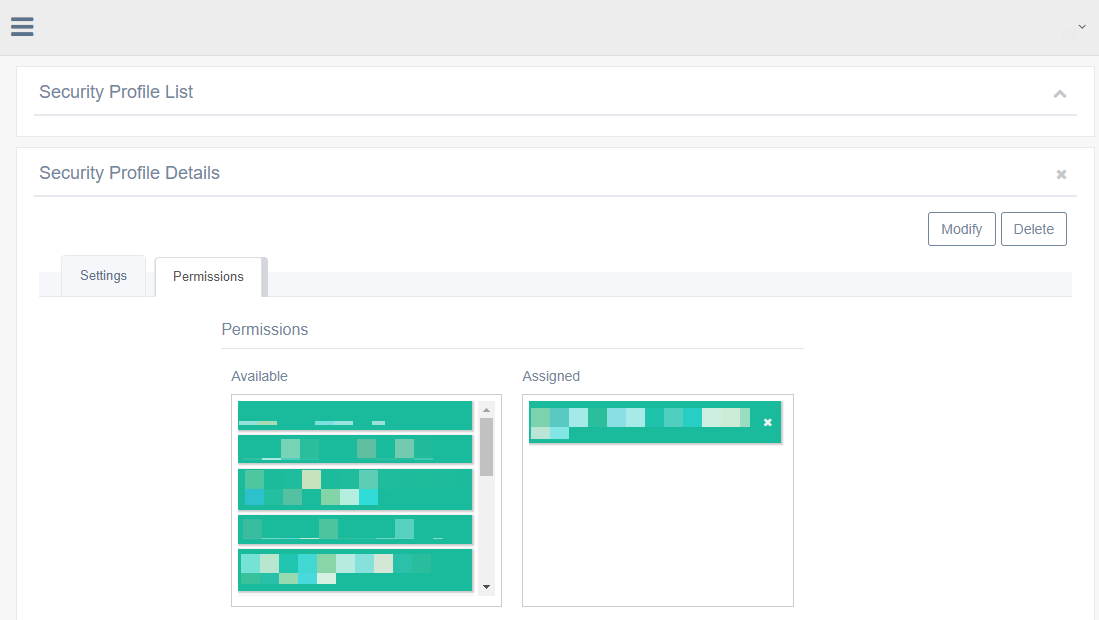
Task: Select the fourth Available permission entry
Action: (355, 529)
